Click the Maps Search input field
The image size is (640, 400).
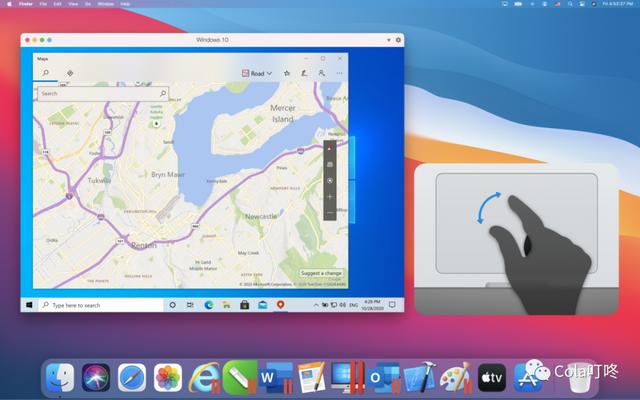tap(103, 93)
